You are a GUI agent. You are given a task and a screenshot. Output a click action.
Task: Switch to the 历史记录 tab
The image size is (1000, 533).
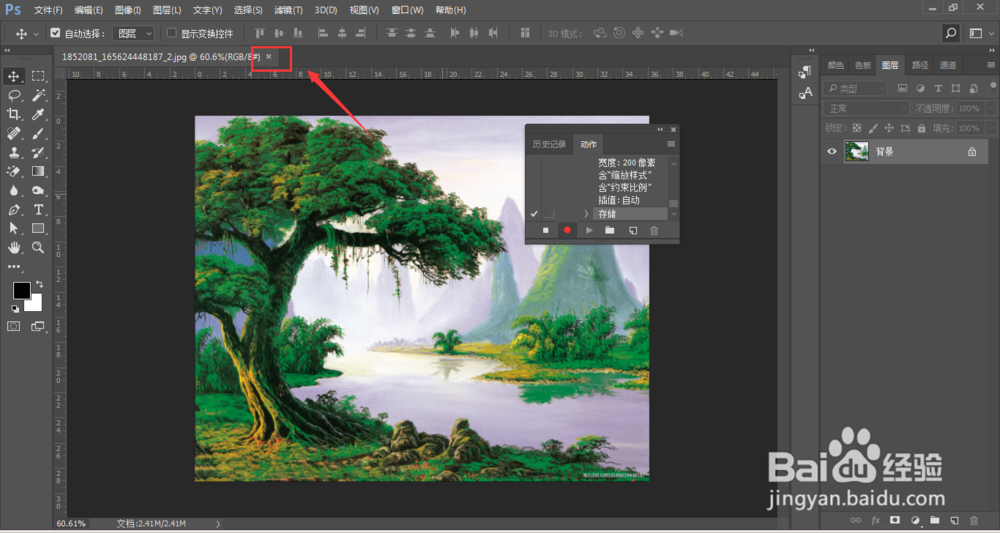(549, 144)
